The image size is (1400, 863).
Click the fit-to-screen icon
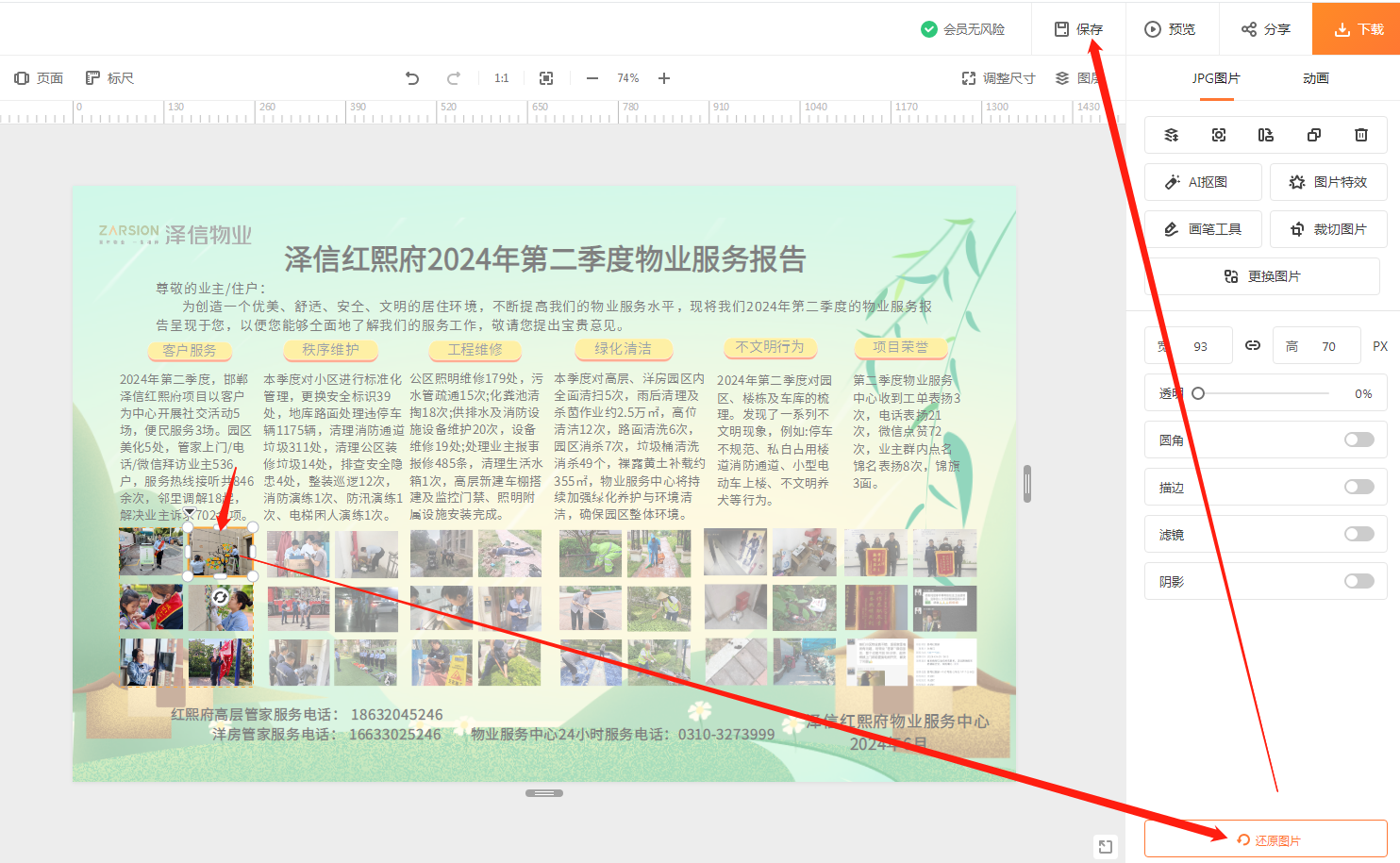(x=546, y=78)
